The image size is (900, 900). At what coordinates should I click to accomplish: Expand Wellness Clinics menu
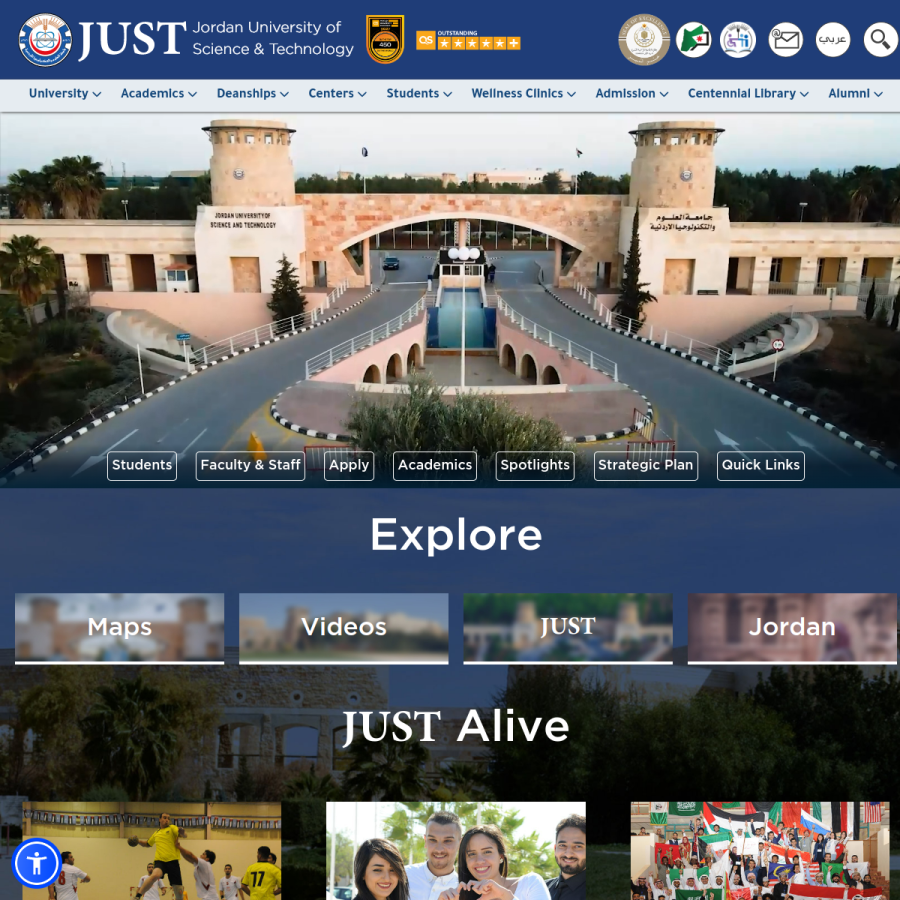click(x=523, y=94)
